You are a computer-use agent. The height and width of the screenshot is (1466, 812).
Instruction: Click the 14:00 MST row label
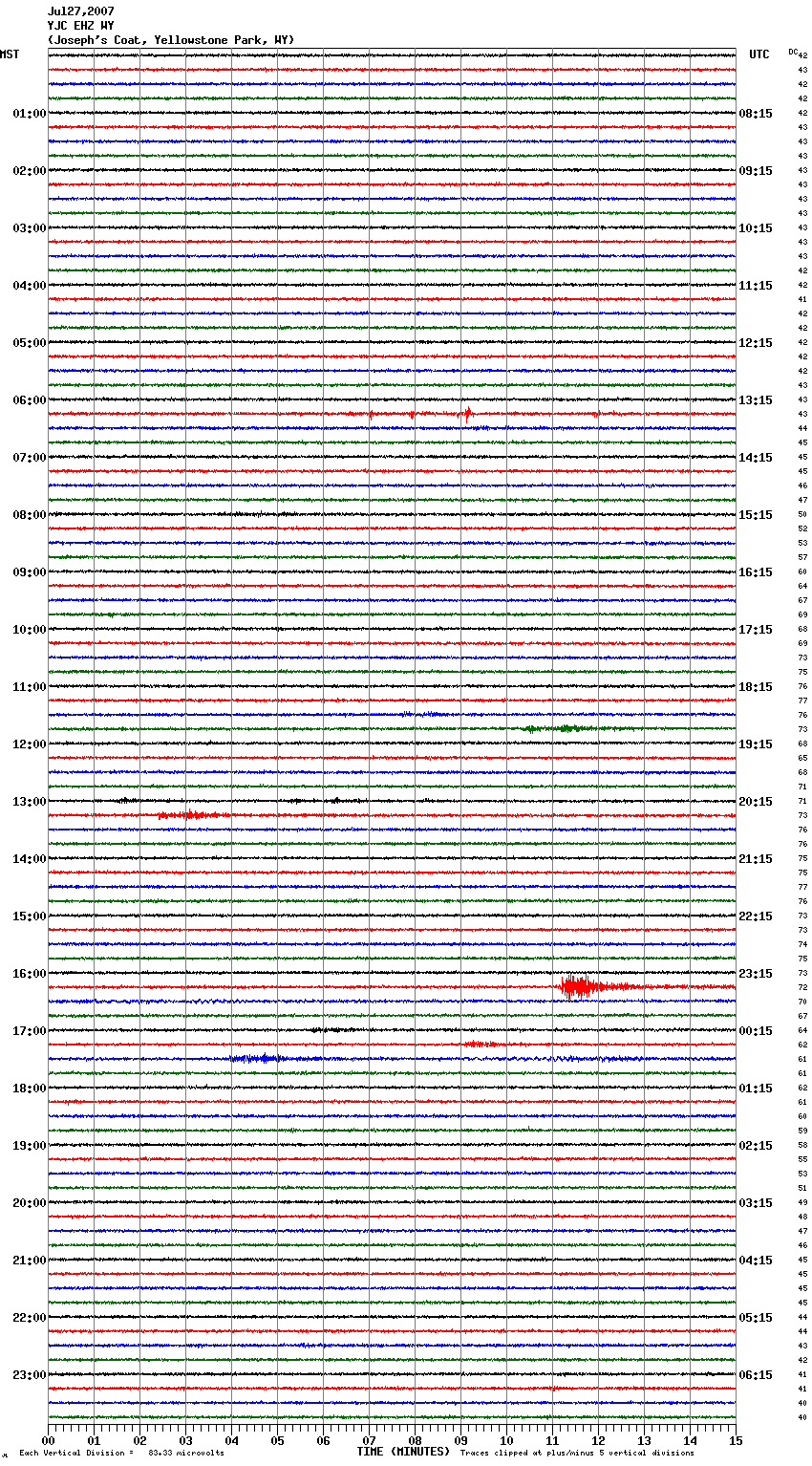click(30, 859)
